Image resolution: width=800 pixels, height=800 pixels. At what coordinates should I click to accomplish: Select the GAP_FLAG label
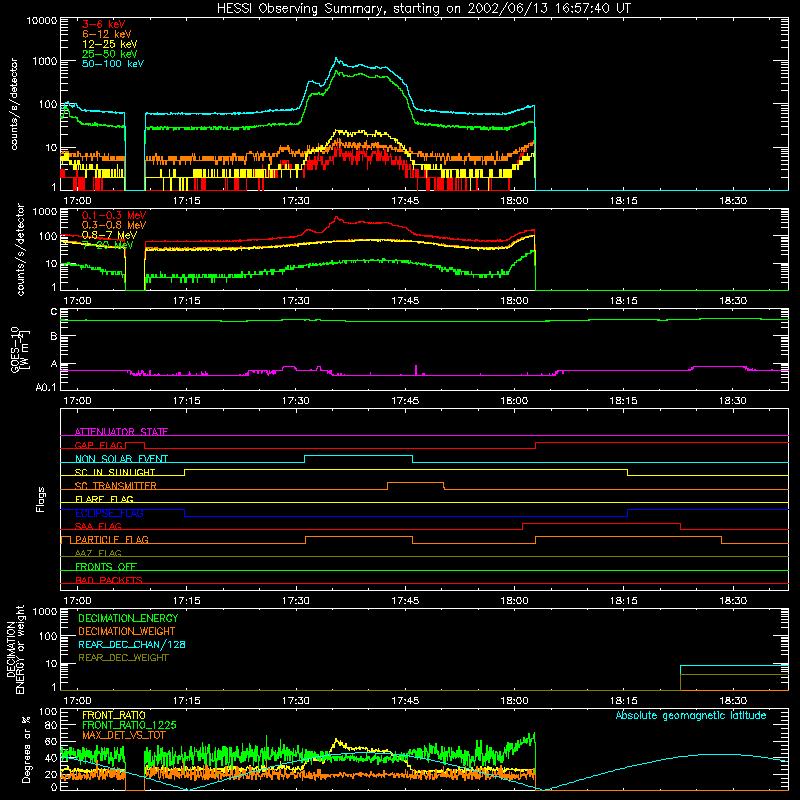[x=99, y=445]
